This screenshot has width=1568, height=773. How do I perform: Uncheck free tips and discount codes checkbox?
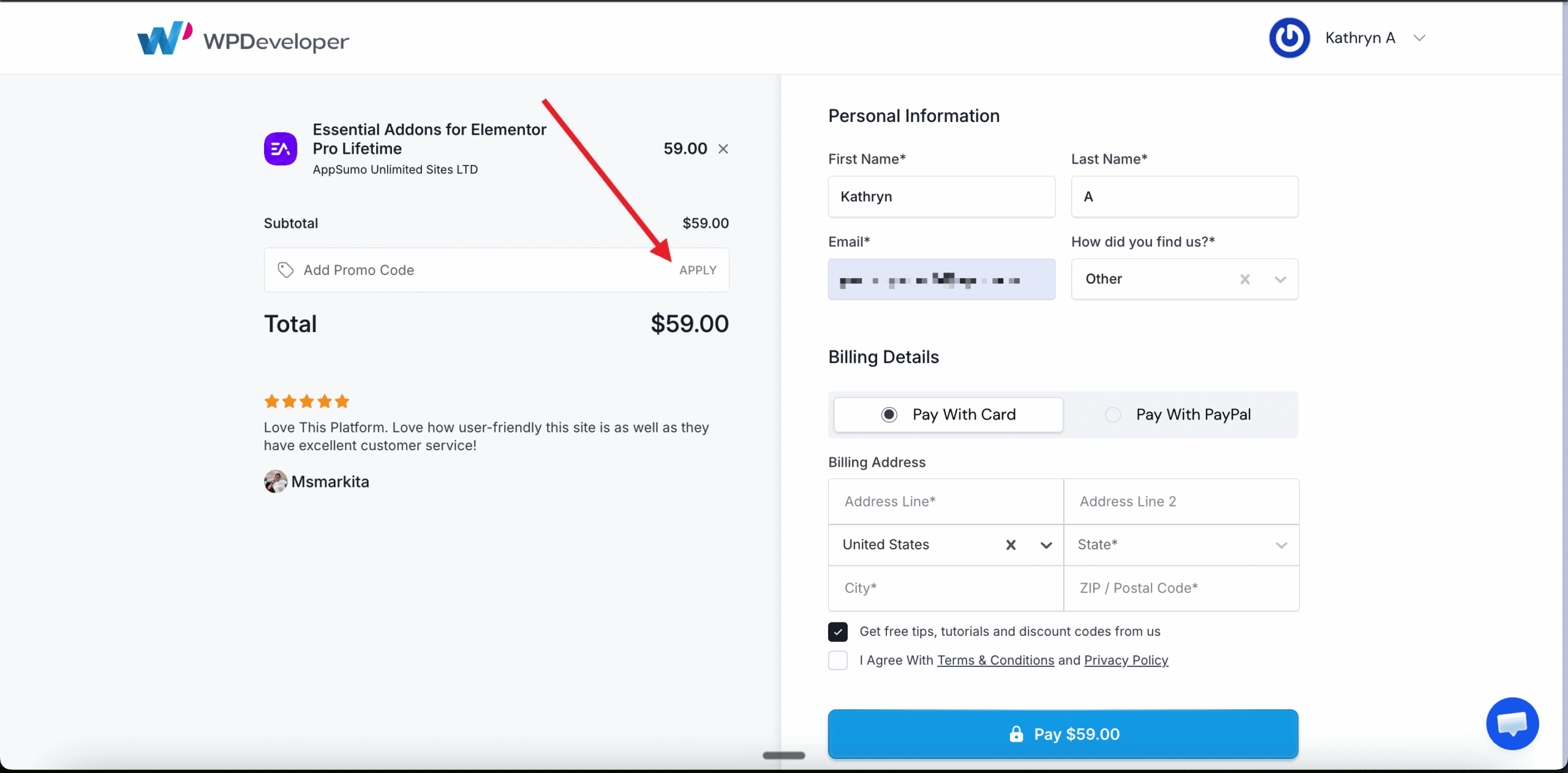click(838, 632)
